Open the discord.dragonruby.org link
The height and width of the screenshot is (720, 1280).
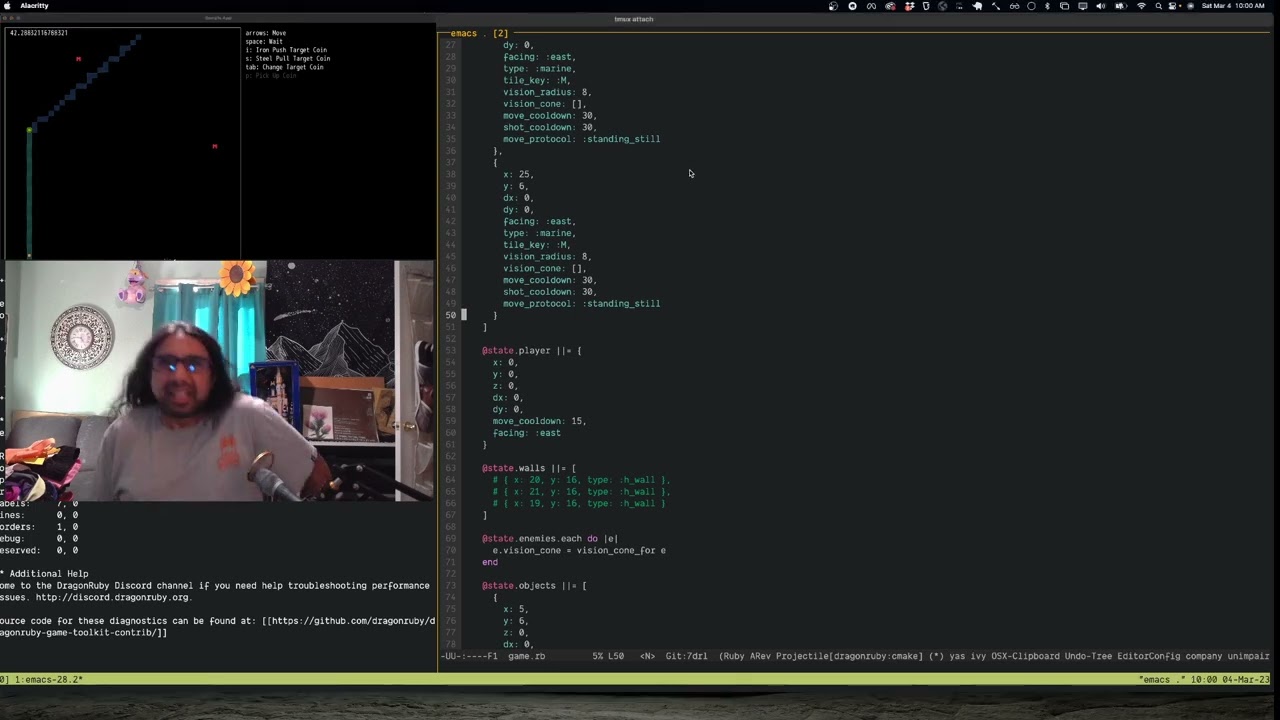(112, 597)
